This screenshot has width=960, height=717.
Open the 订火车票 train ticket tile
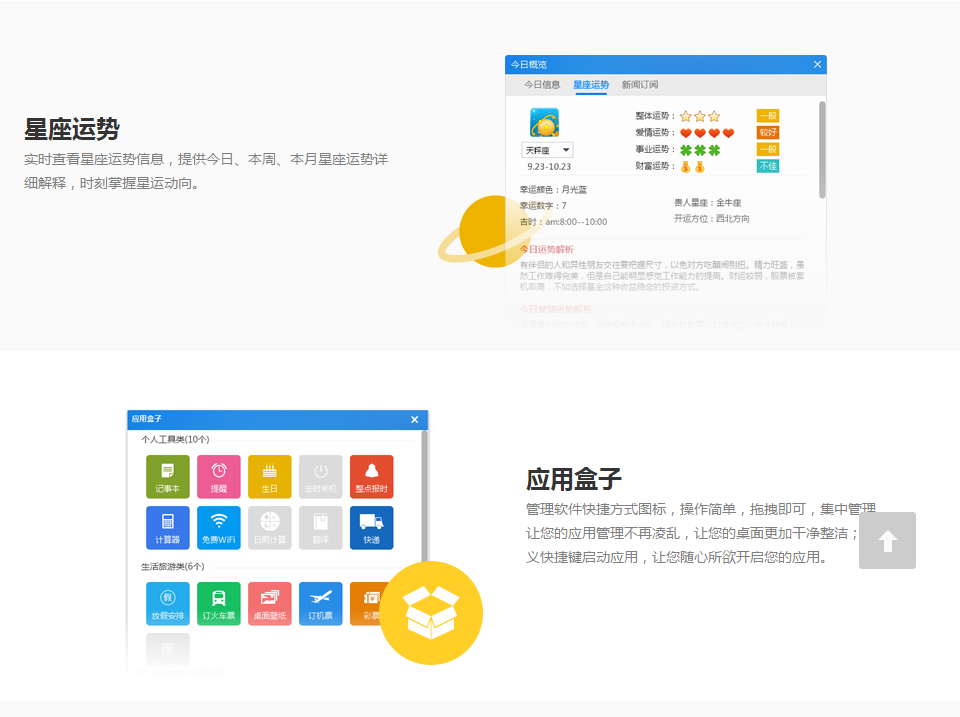(x=219, y=603)
